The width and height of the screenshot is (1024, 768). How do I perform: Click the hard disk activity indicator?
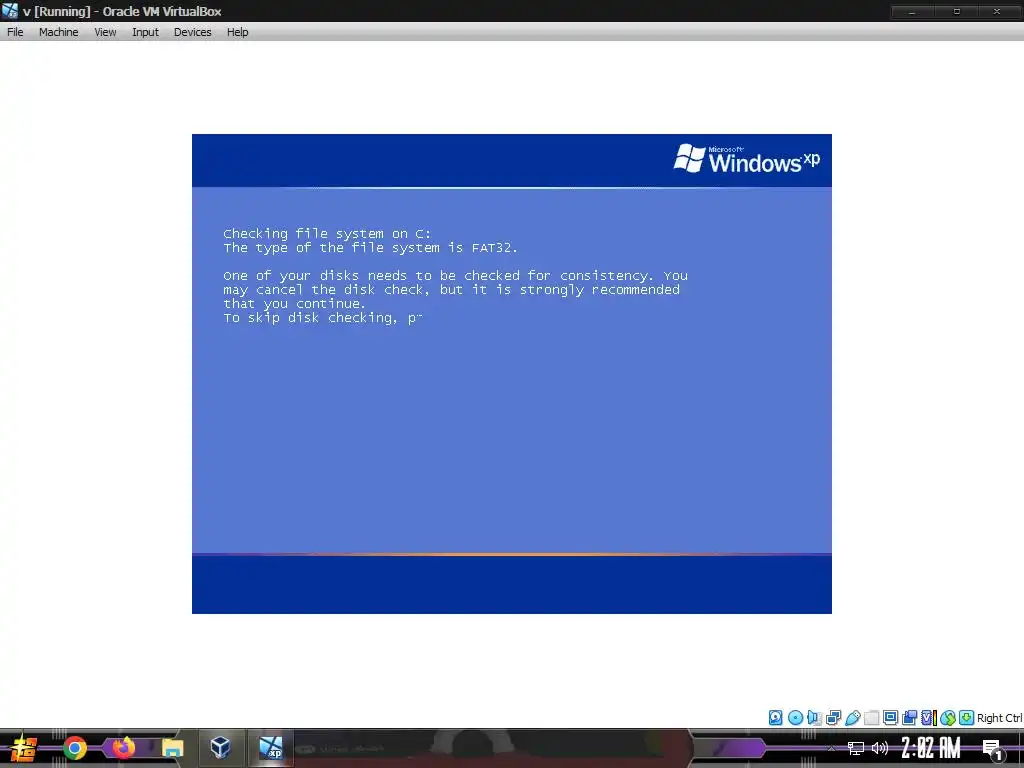pyautogui.click(x=775, y=718)
